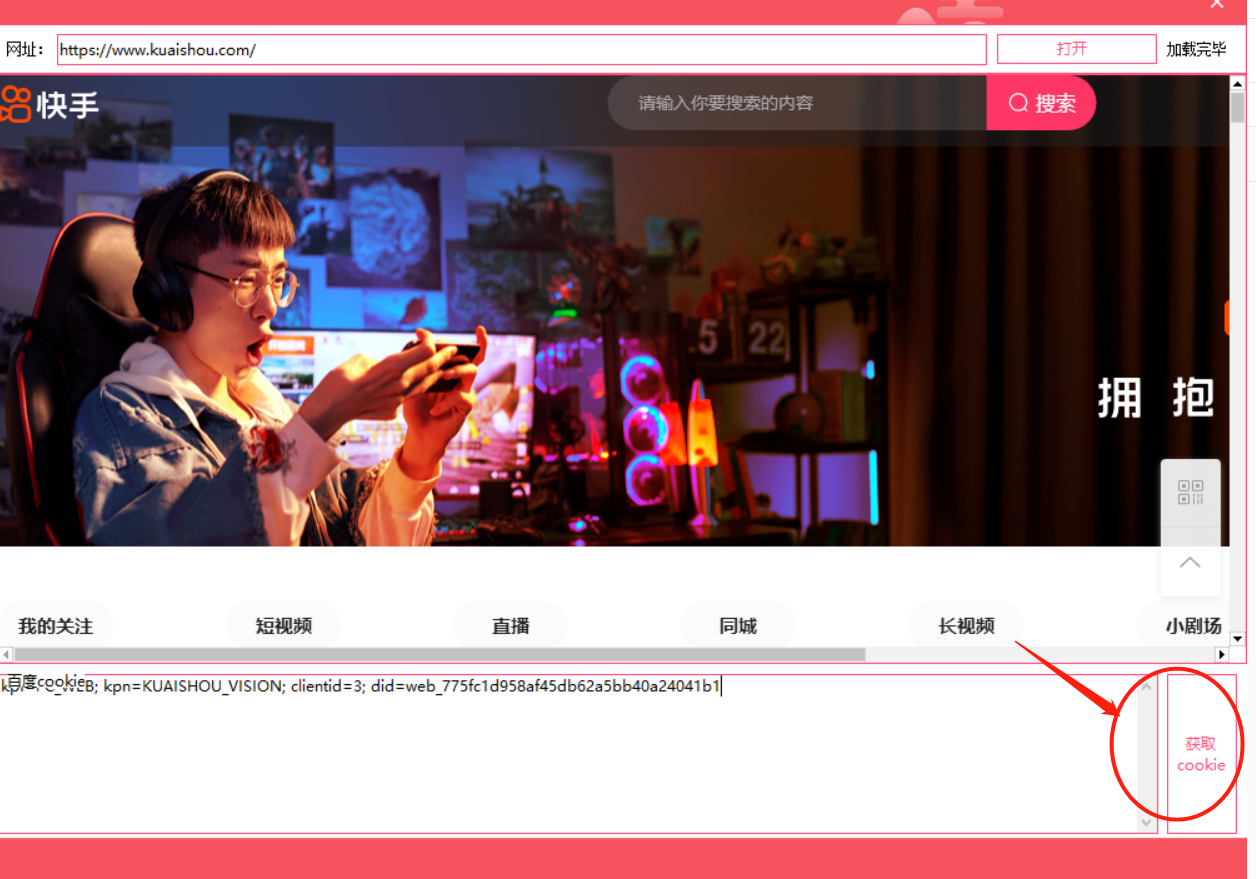
Task: Select the 我的关注 tab
Action: 56,626
